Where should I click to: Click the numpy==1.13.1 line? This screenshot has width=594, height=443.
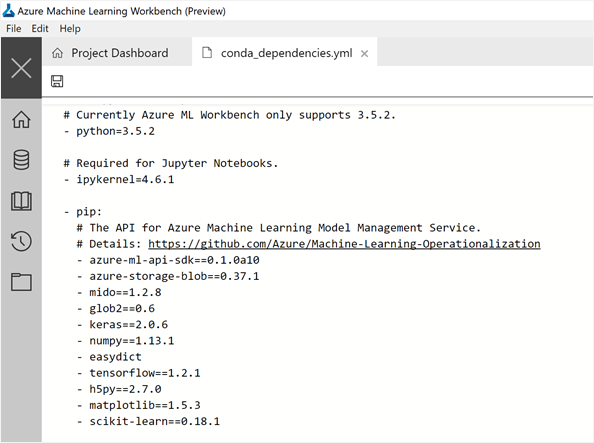(x=125, y=341)
